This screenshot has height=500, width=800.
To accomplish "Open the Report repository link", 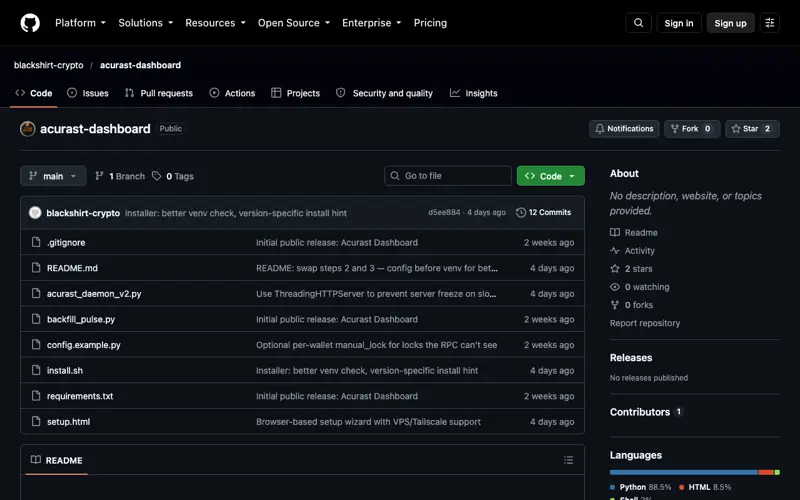I will tap(644, 323).
